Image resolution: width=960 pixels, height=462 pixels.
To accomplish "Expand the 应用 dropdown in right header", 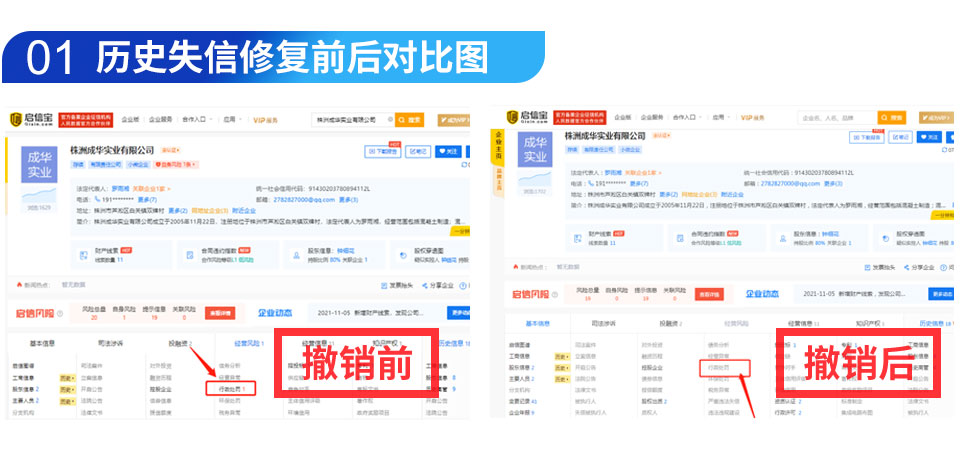I will (x=724, y=118).
